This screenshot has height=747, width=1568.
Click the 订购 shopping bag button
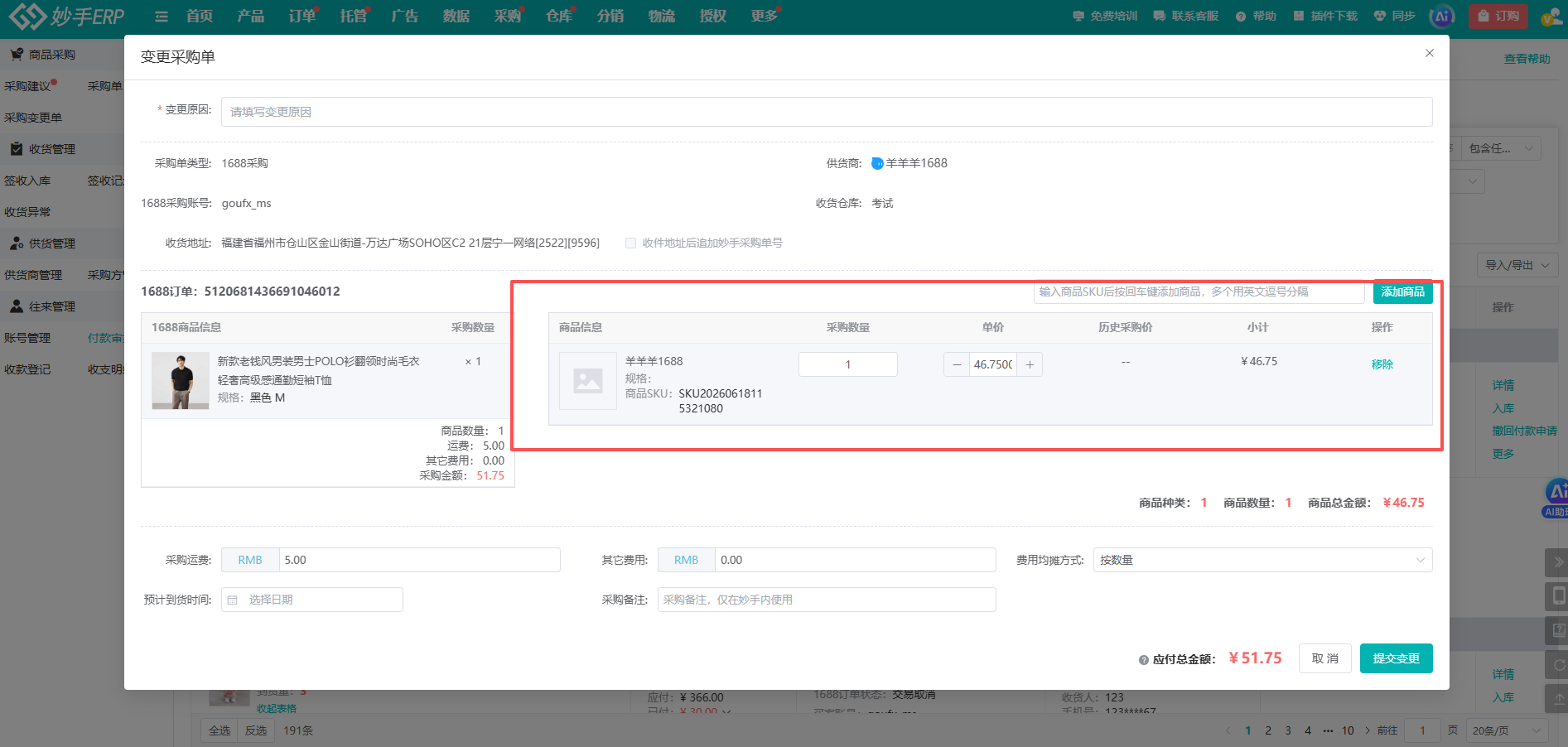tap(1498, 16)
